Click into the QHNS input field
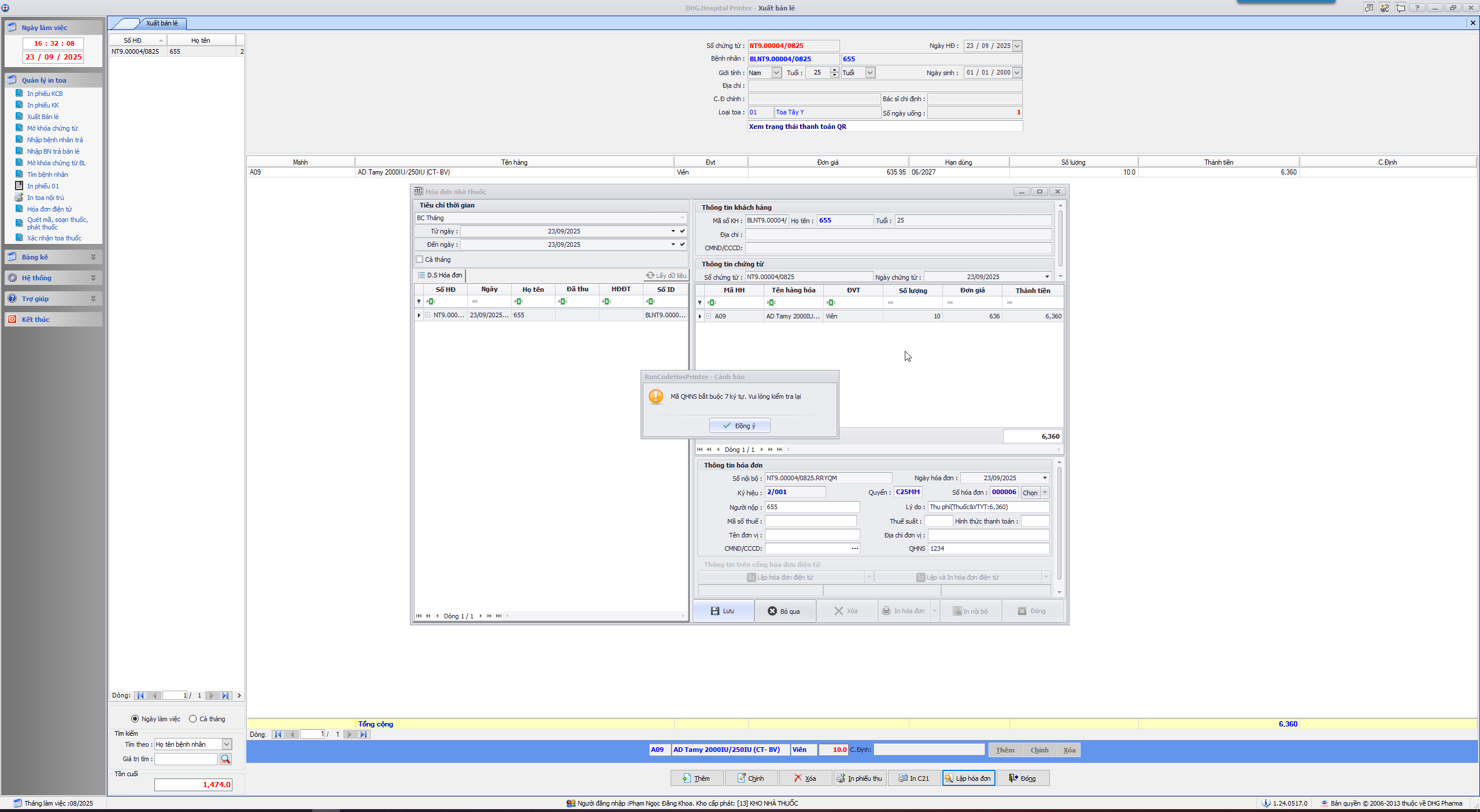Screen dimensions: 1480x812 coord(988,548)
